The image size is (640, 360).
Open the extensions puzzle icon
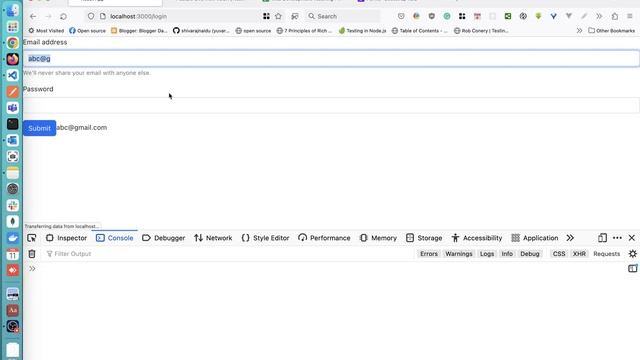point(615,16)
